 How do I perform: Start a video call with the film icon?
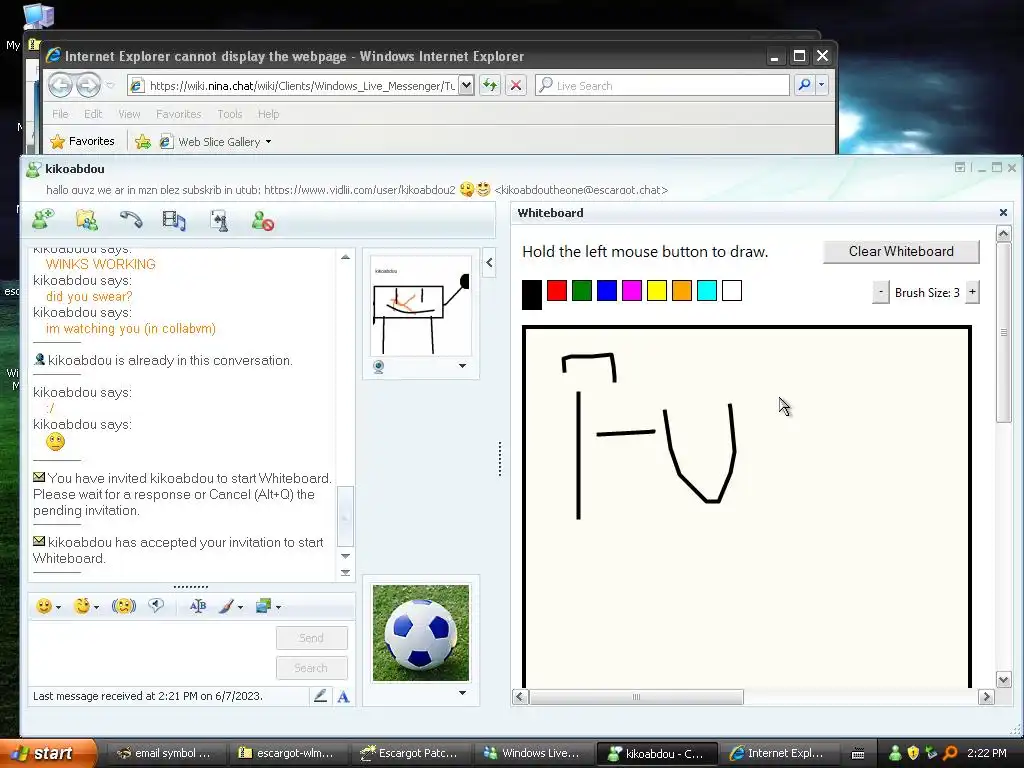(x=174, y=221)
